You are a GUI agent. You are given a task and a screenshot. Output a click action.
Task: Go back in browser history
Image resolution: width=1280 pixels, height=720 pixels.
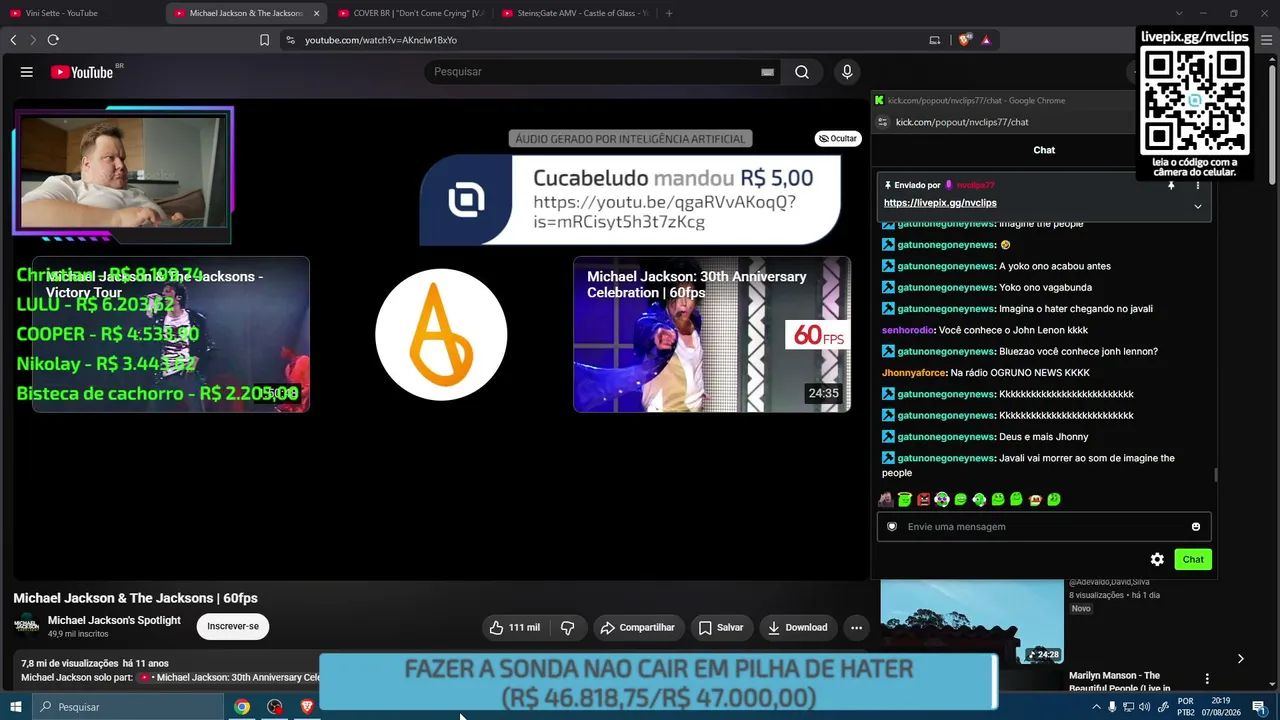[13, 40]
